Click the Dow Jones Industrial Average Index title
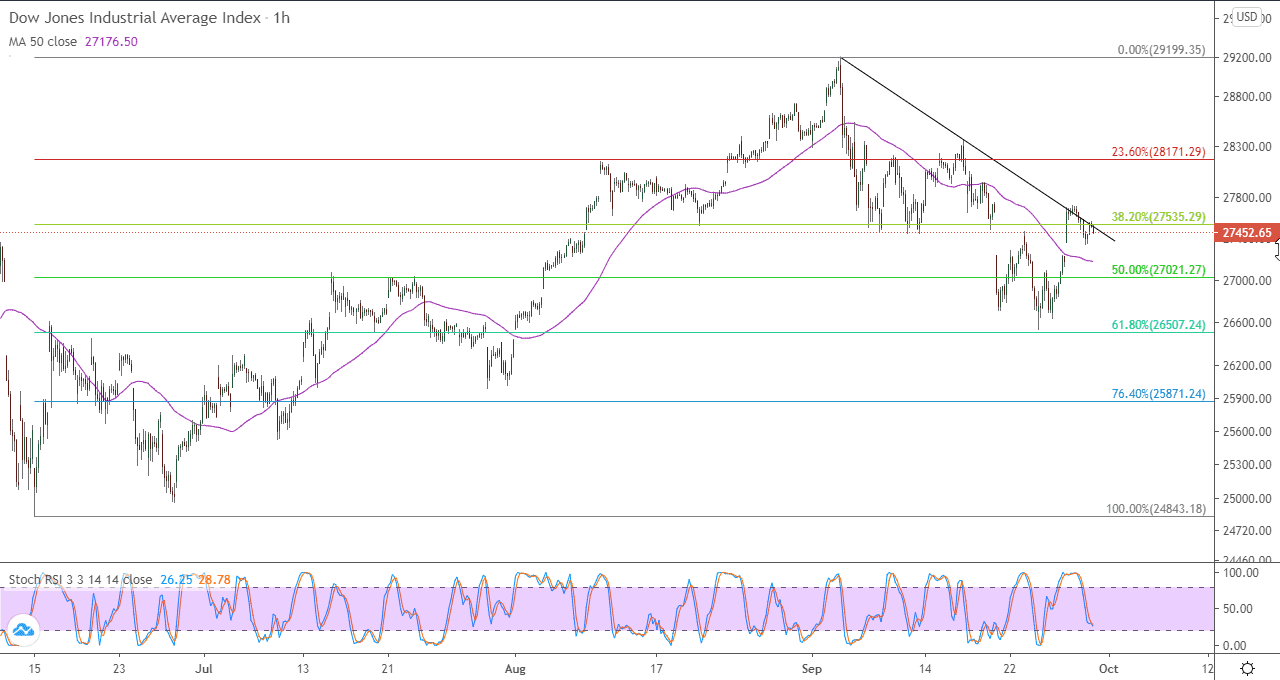Image resolution: width=1280 pixels, height=680 pixels. tap(135, 18)
